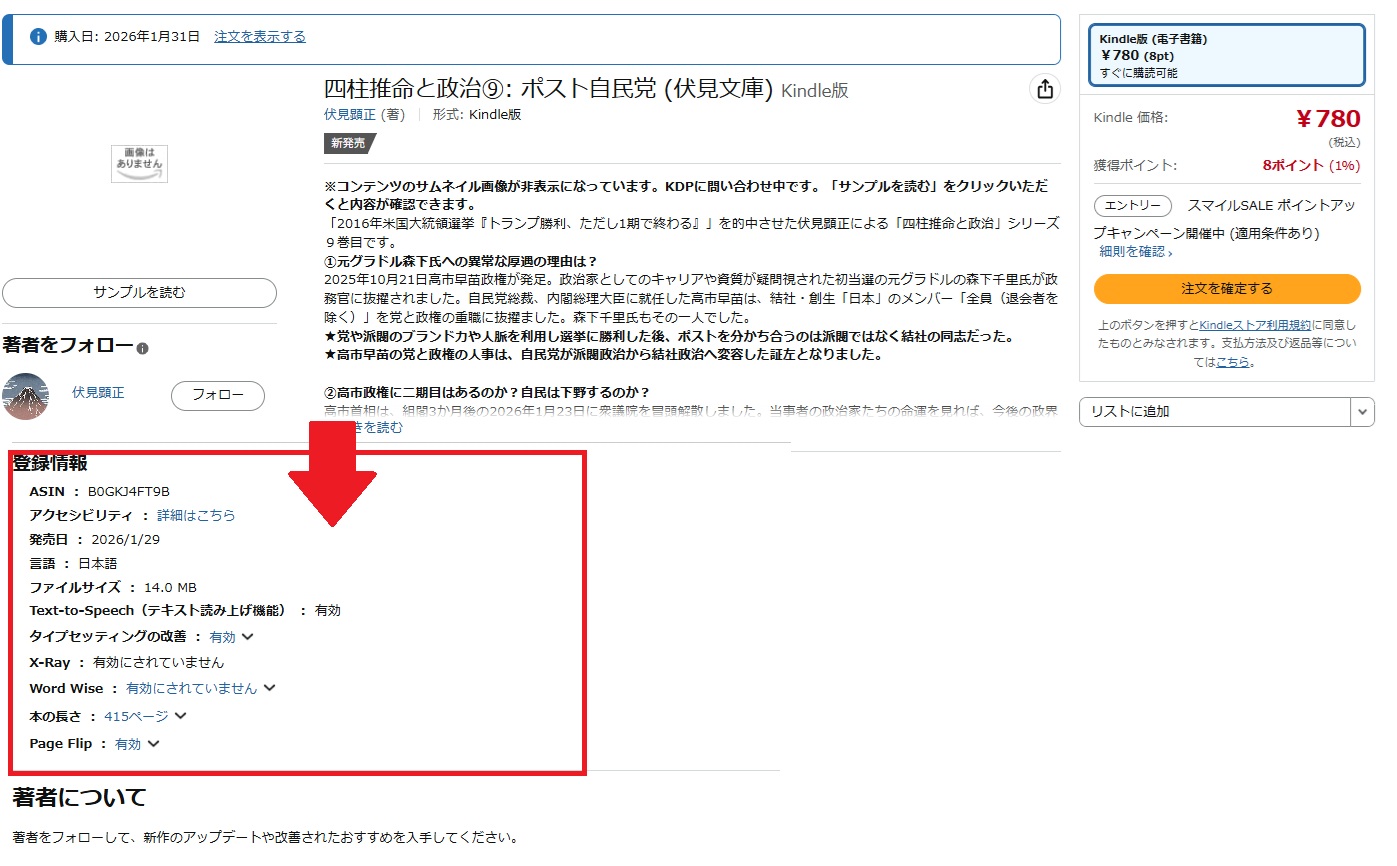Image resolution: width=1397 pixels, height=866 pixels.
Task: Click the エントリー campaign button
Action: click(x=1132, y=206)
